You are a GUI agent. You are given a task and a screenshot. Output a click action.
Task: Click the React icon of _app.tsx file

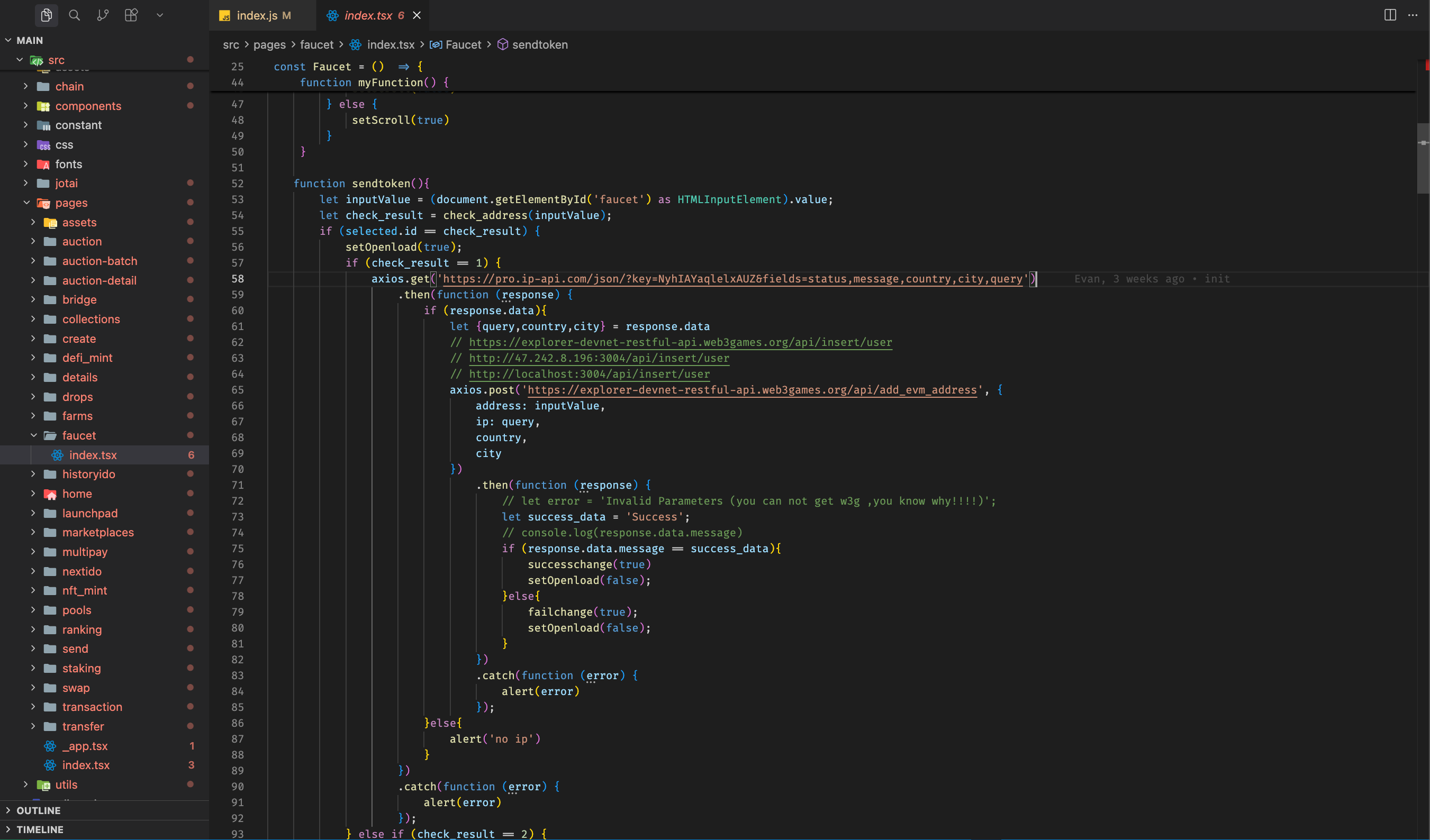click(x=50, y=746)
